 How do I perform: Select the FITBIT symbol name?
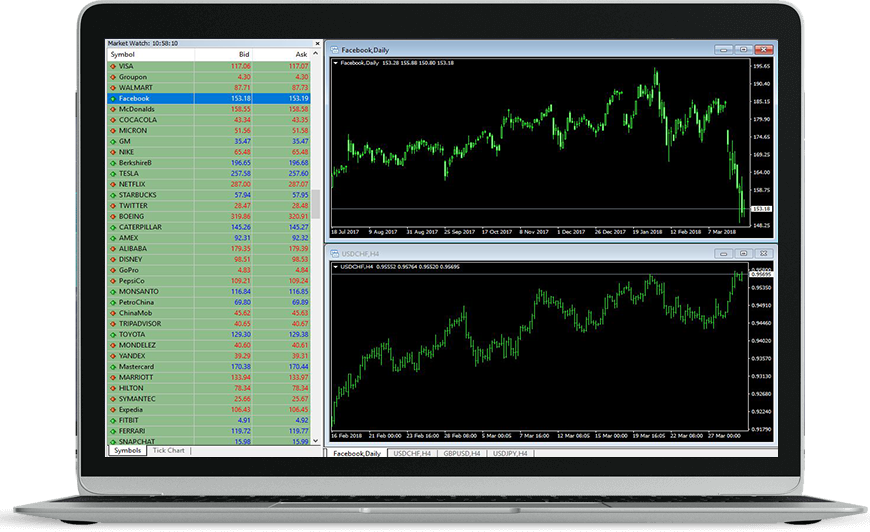click(129, 420)
